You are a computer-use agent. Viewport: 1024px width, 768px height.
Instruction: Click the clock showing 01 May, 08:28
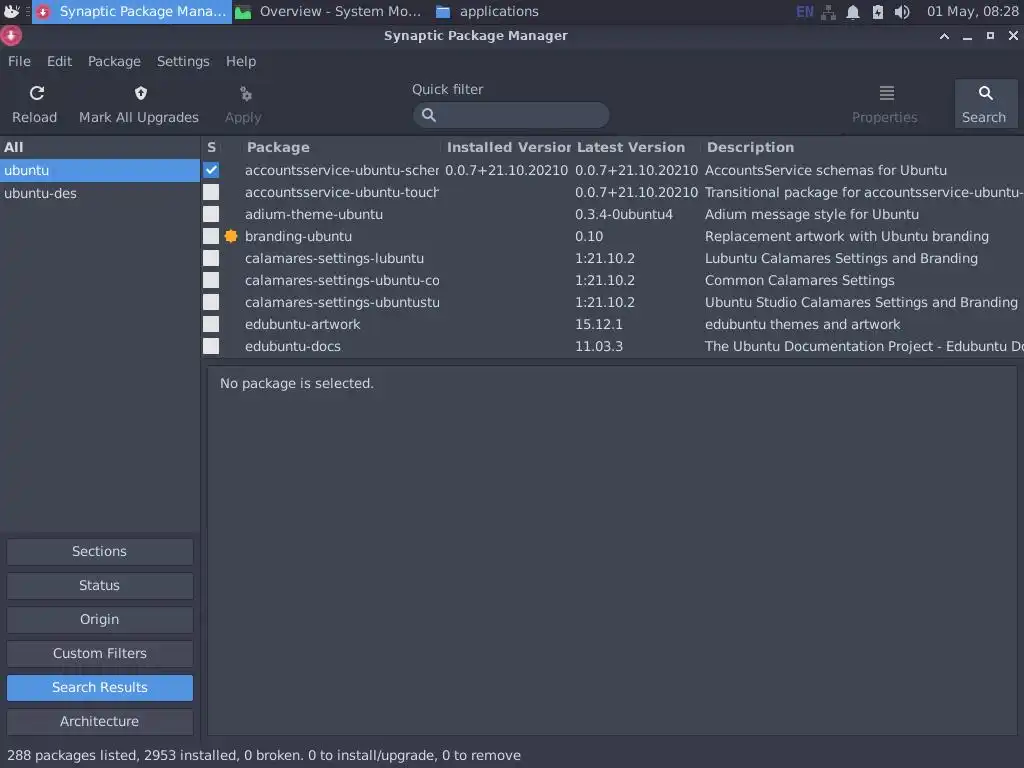coord(972,12)
